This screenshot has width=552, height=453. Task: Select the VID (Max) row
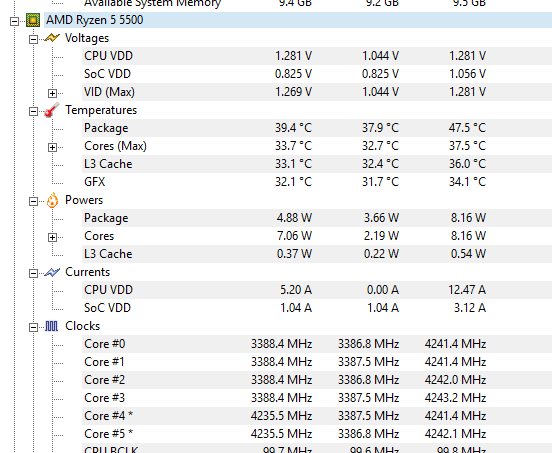[x=317, y=92]
